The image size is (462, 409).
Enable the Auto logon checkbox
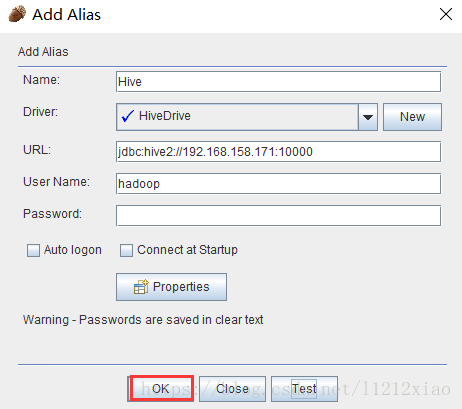(33, 250)
